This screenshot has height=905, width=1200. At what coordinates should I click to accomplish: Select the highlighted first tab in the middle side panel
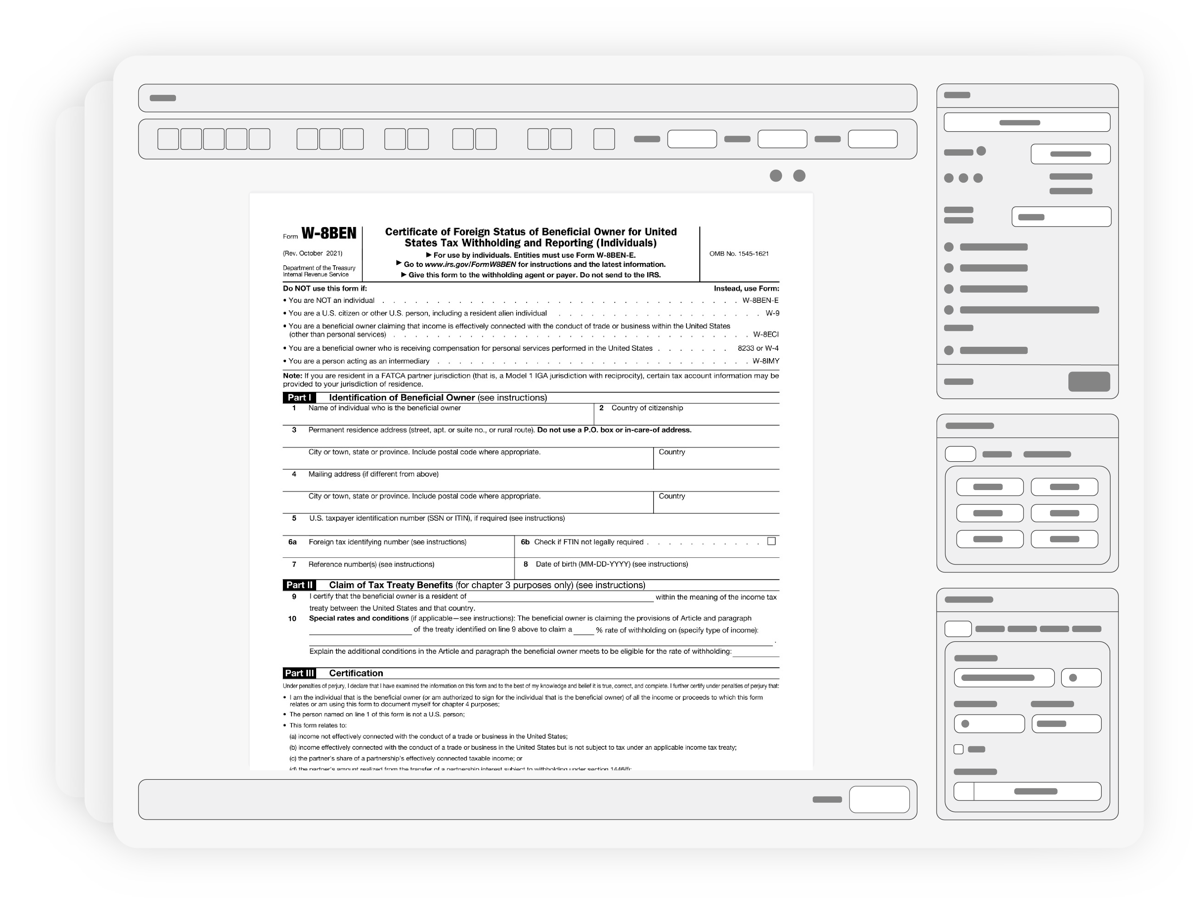coord(960,454)
